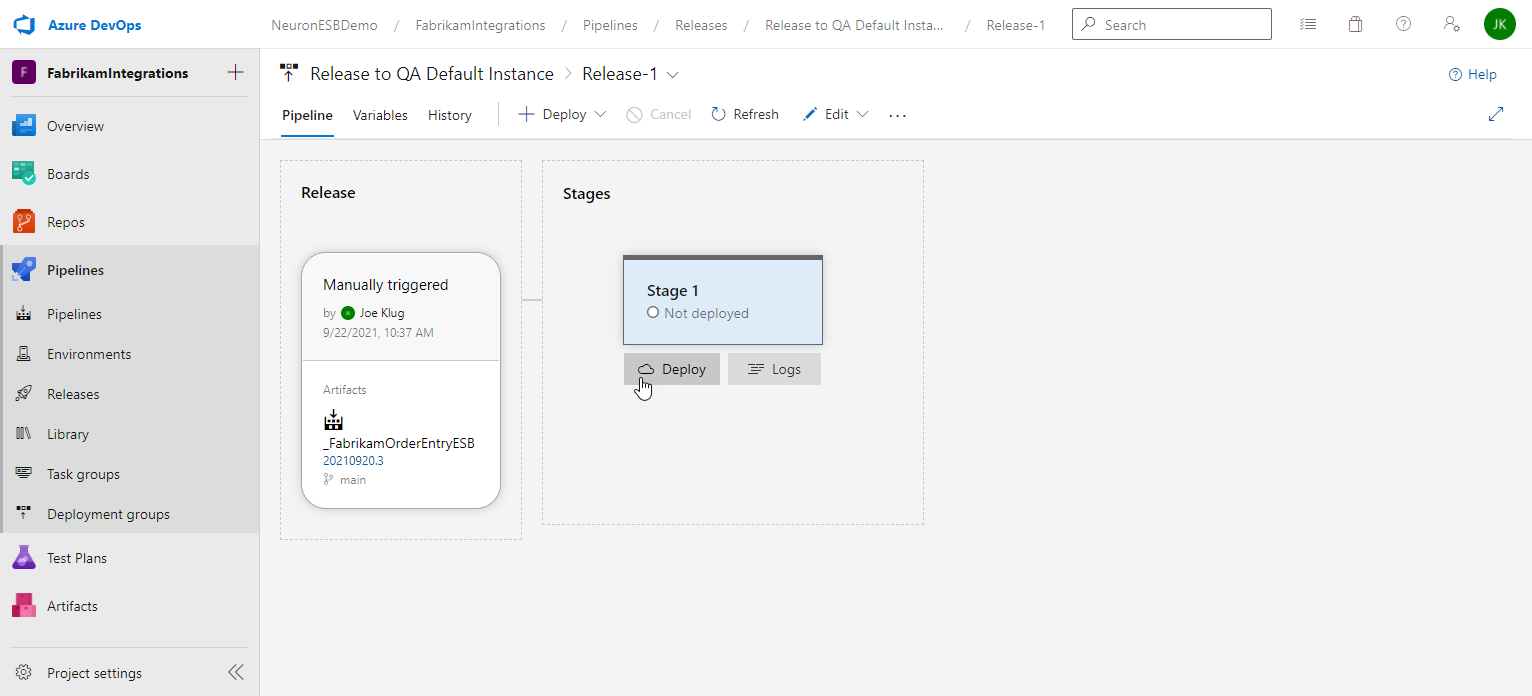Click the FabrikamIntegrations project avatar icon
The height and width of the screenshot is (696, 1532).
[x=24, y=72]
